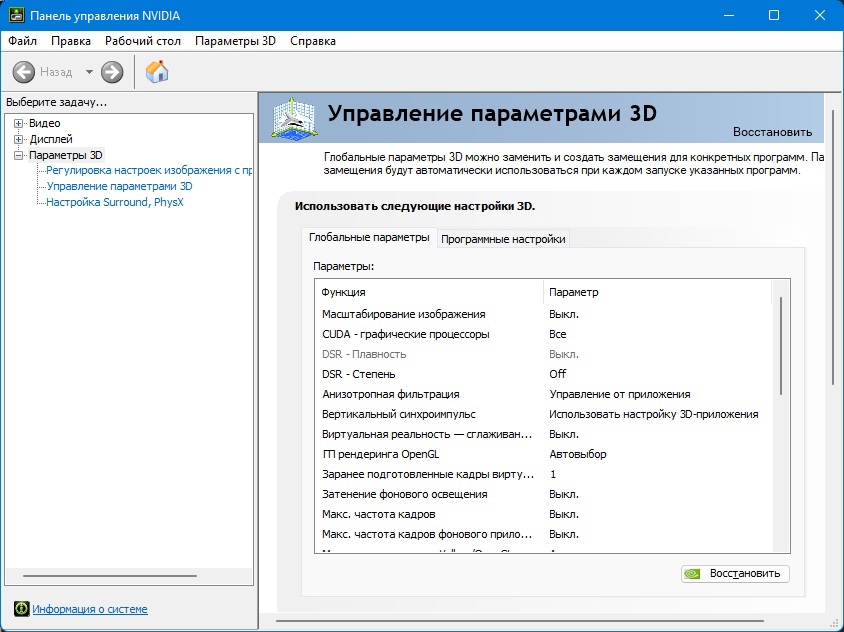Click the settings list vertical scrollbar

click(x=780, y=416)
